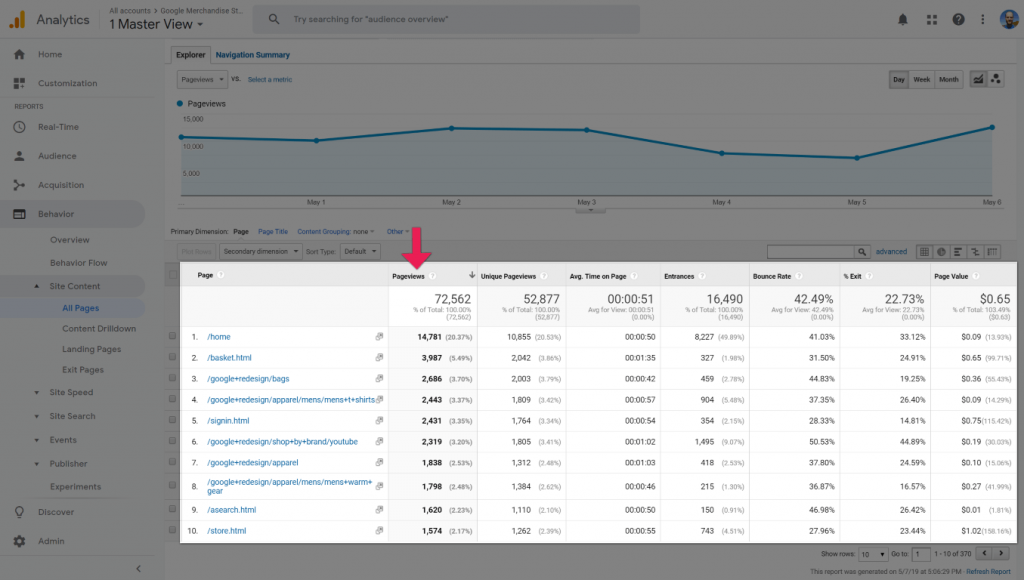The width and height of the screenshot is (1024, 580).
Task: Open the notifications bell
Action: coord(902,19)
